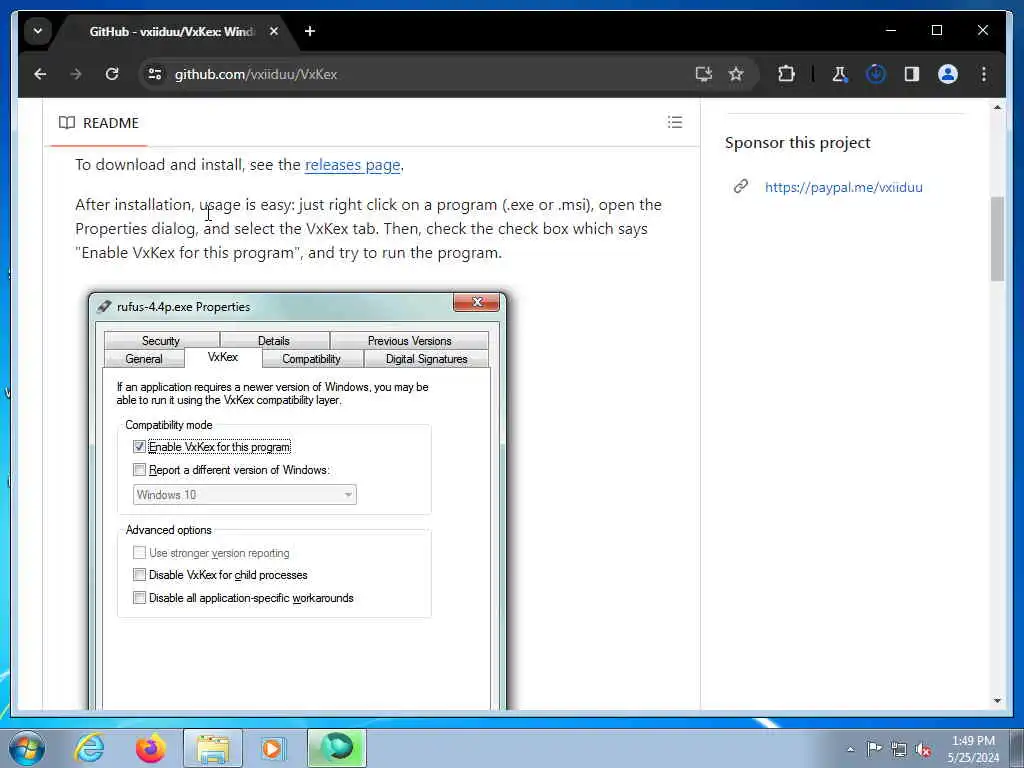Open the Windows Start menu
The image size is (1024, 768).
coord(27,748)
